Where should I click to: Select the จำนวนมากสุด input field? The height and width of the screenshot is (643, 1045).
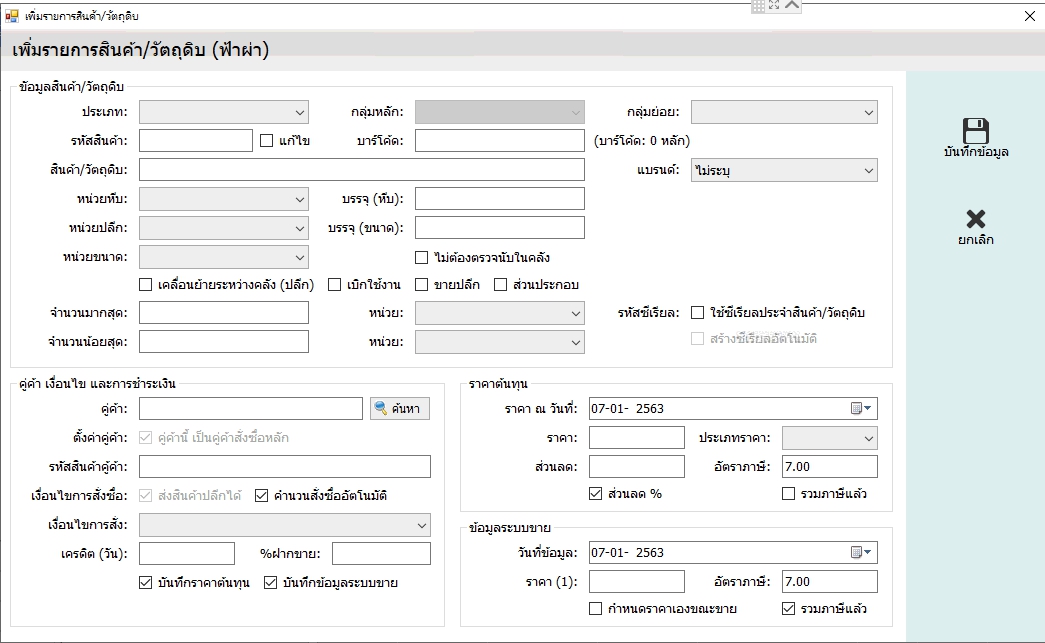(x=224, y=313)
